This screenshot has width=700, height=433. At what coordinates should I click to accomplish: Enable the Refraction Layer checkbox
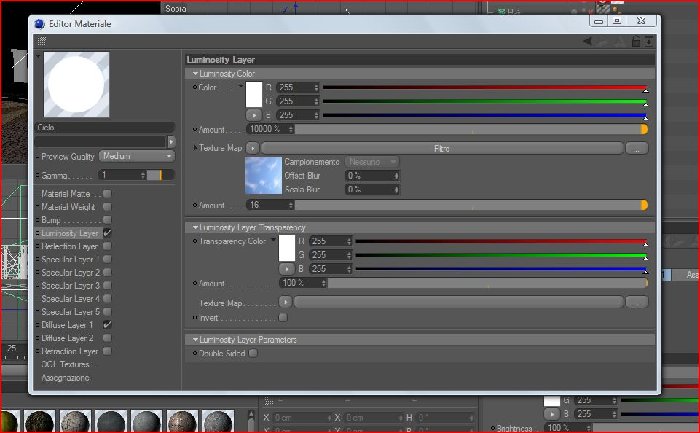tap(107, 351)
